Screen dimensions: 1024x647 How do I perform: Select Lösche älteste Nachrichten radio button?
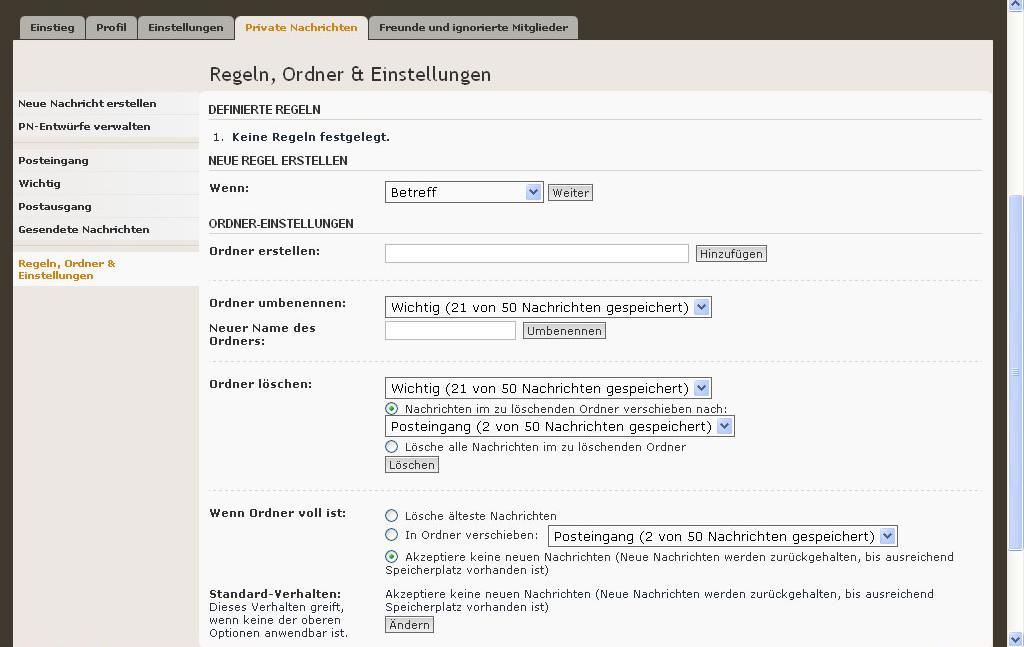(x=392, y=516)
